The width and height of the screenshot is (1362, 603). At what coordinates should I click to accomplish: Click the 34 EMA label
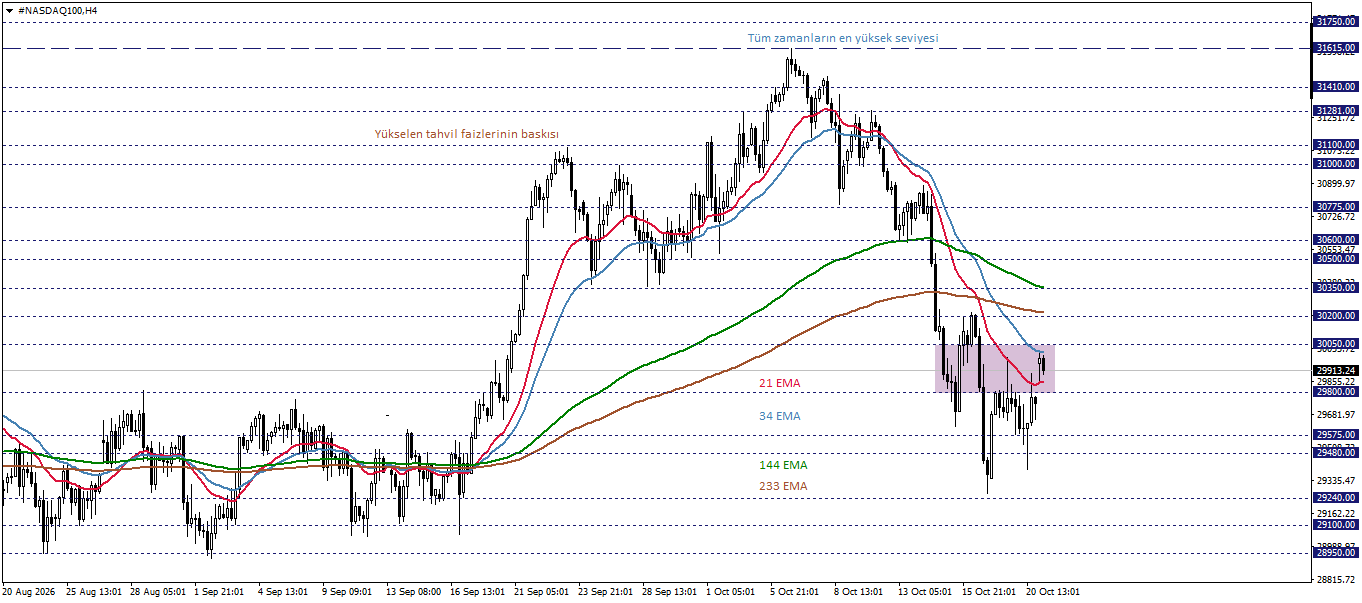point(779,416)
